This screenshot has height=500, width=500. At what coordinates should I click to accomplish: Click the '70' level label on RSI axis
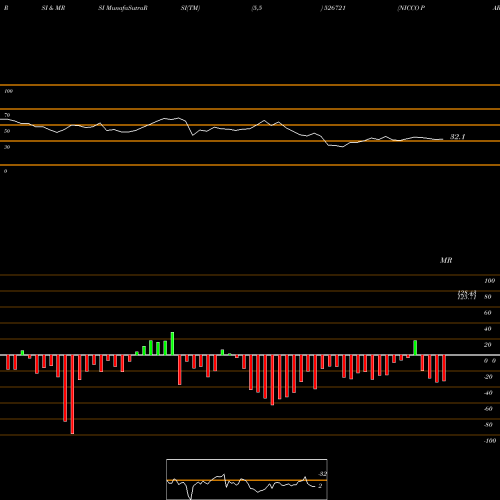[x=7, y=115]
